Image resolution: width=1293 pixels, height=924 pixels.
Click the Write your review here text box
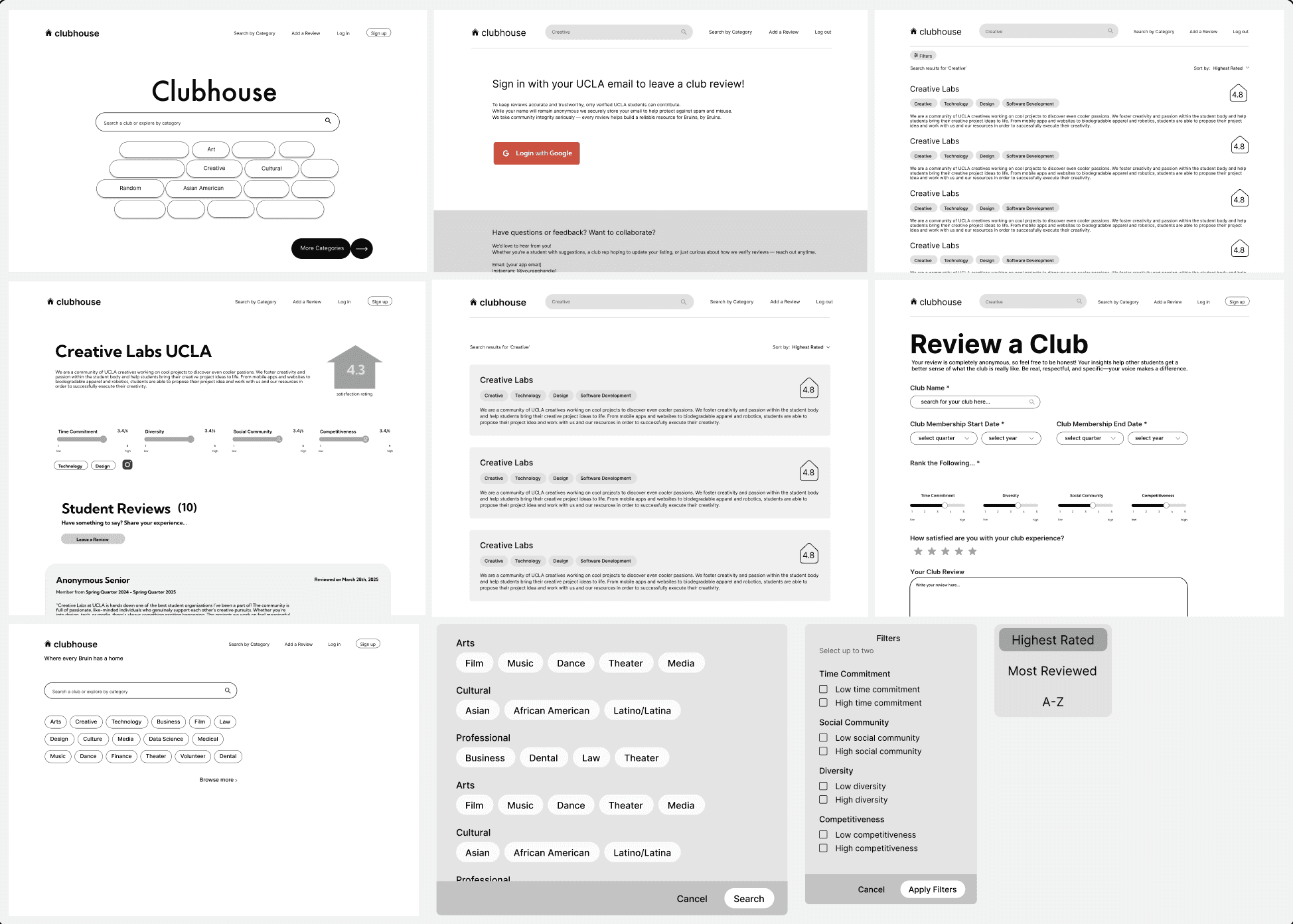[x=1048, y=596]
